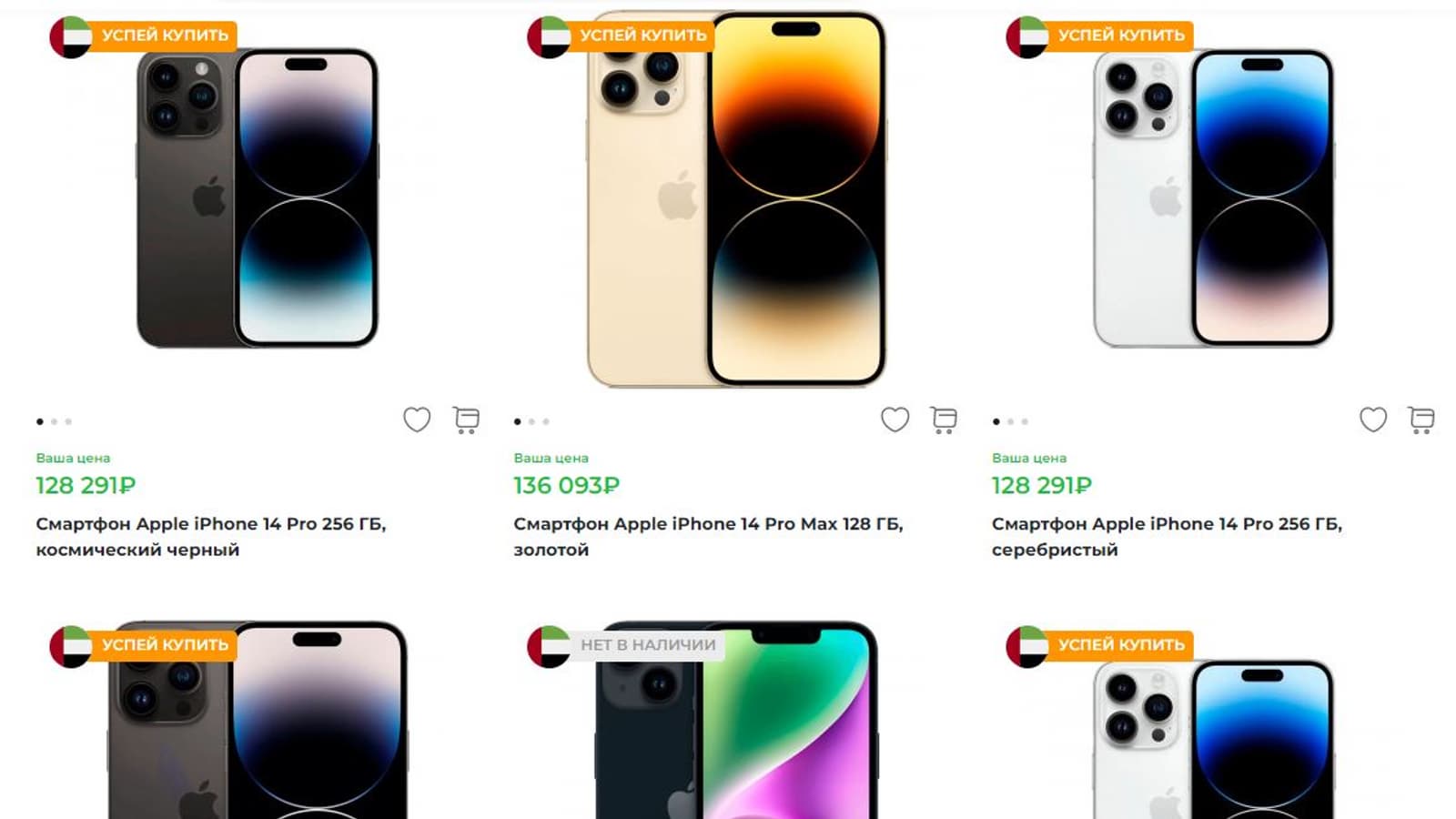The height and width of the screenshot is (819, 1456).
Task: Open the top-right silver iPhone image
Action: 1213,198
